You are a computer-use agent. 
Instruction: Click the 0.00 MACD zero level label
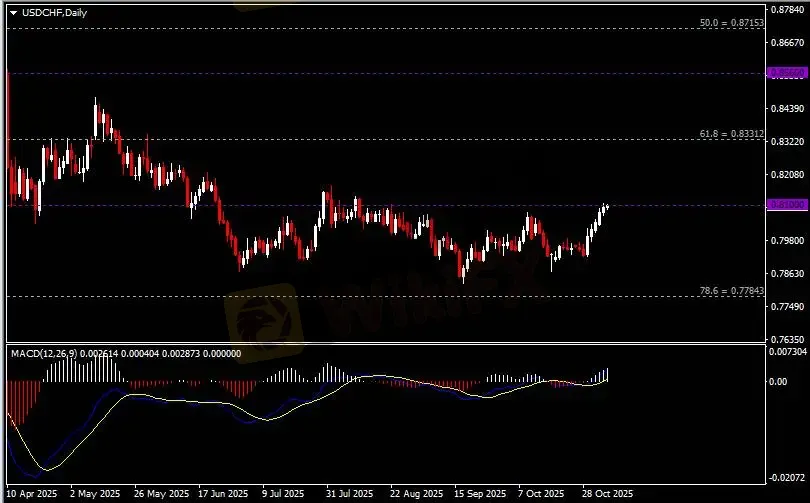(x=778, y=382)
